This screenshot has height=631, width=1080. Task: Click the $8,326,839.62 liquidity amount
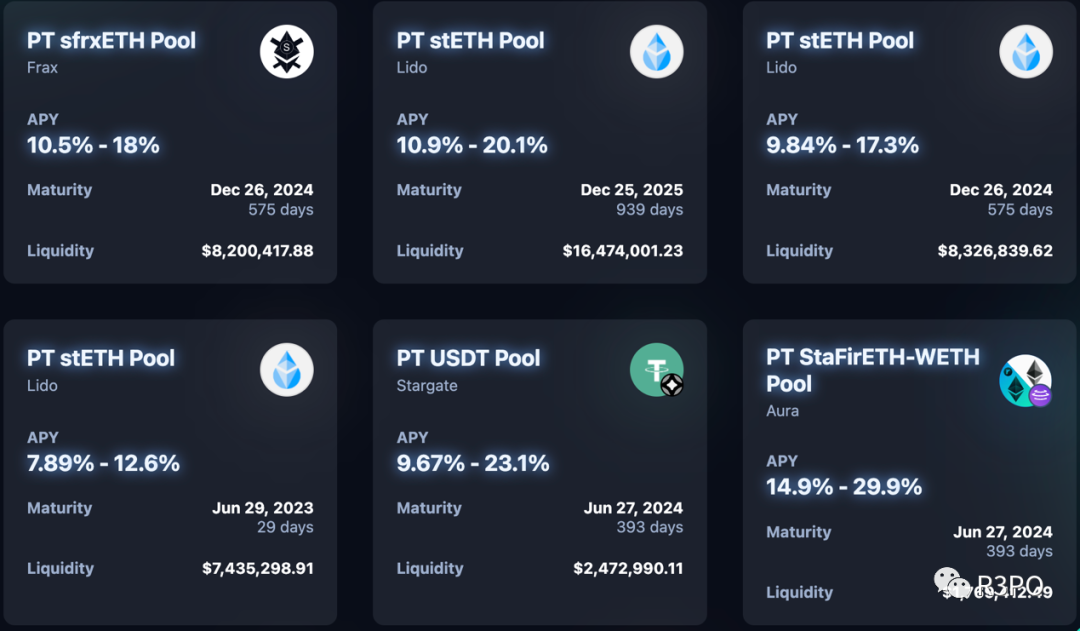[x=995, y=251]
